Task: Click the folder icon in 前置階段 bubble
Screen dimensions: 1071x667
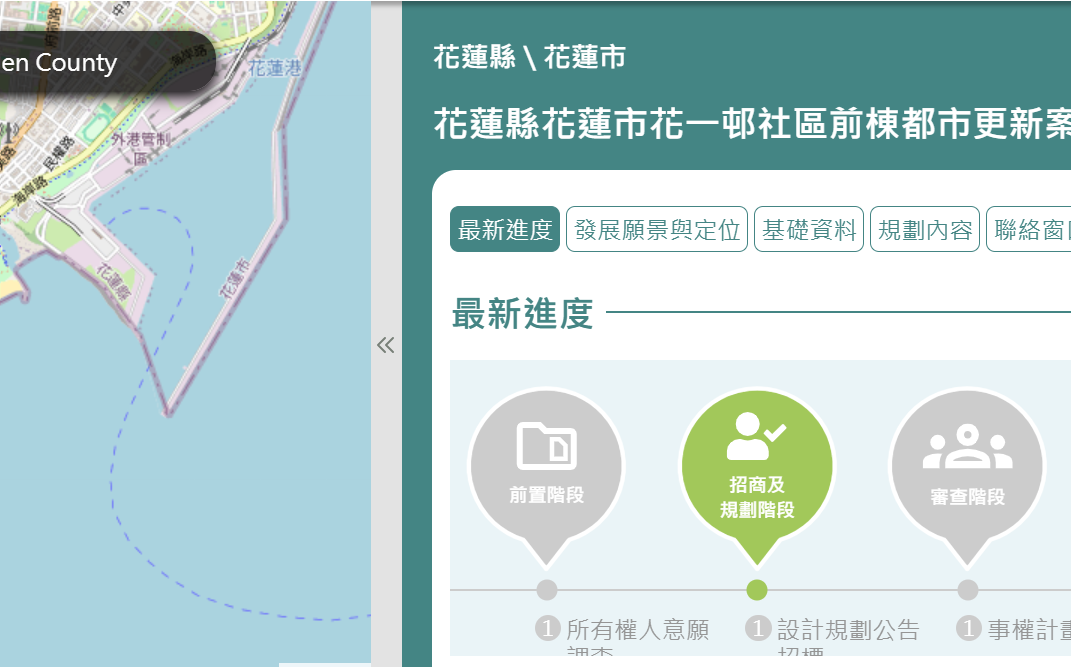Action: (x=546, y=446)
